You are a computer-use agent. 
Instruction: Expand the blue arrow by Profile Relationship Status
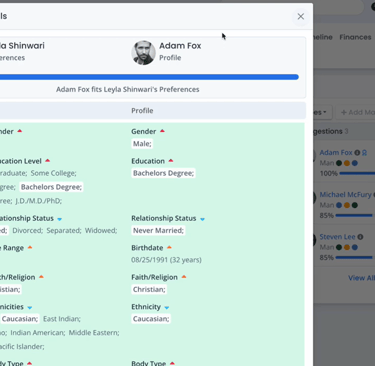tap(202, 219)
